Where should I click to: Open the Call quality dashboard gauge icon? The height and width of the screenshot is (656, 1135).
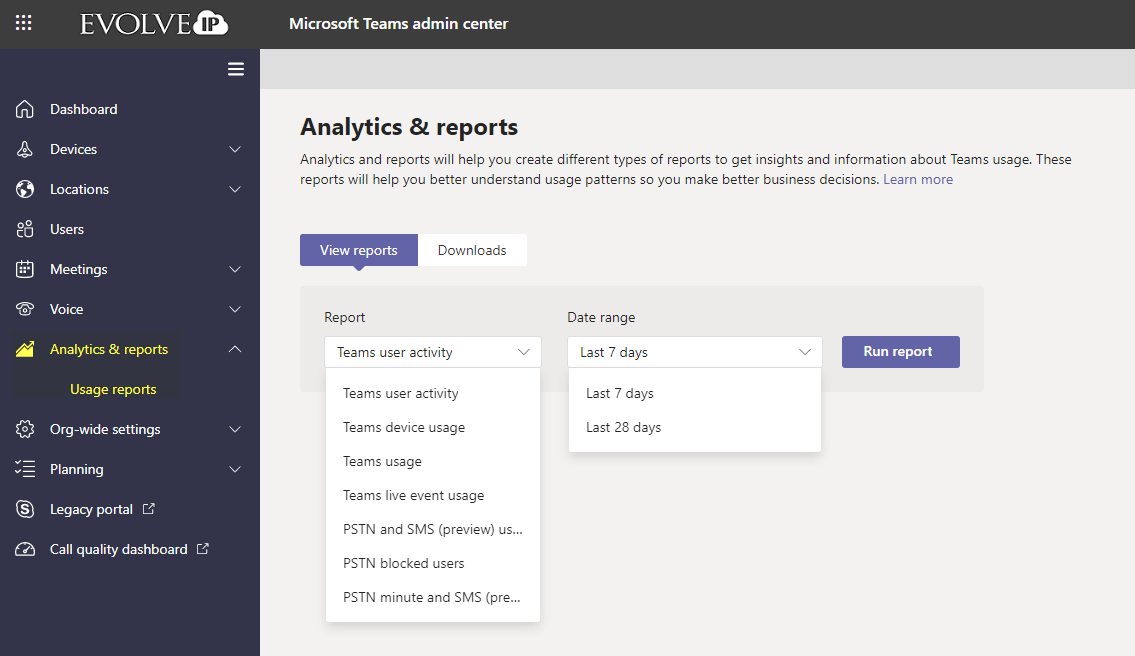[26, 549]
